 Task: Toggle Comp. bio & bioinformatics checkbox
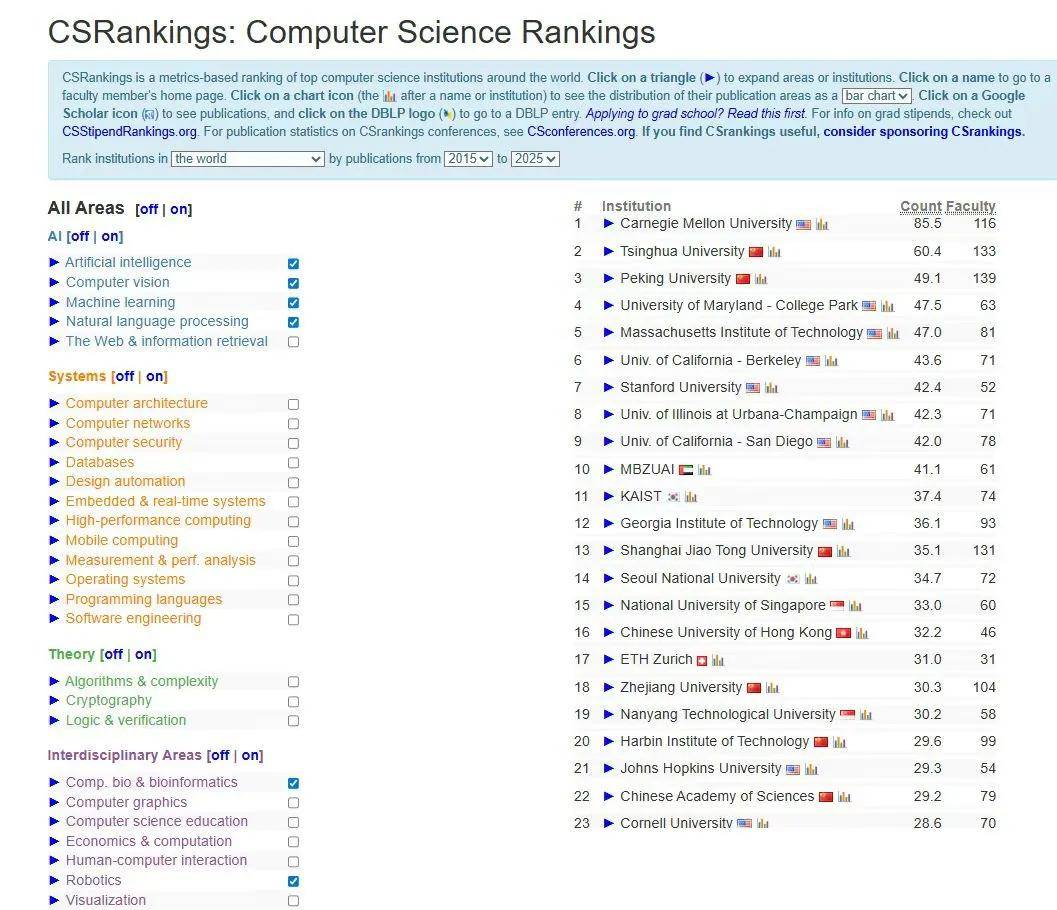tap(293, 783)
